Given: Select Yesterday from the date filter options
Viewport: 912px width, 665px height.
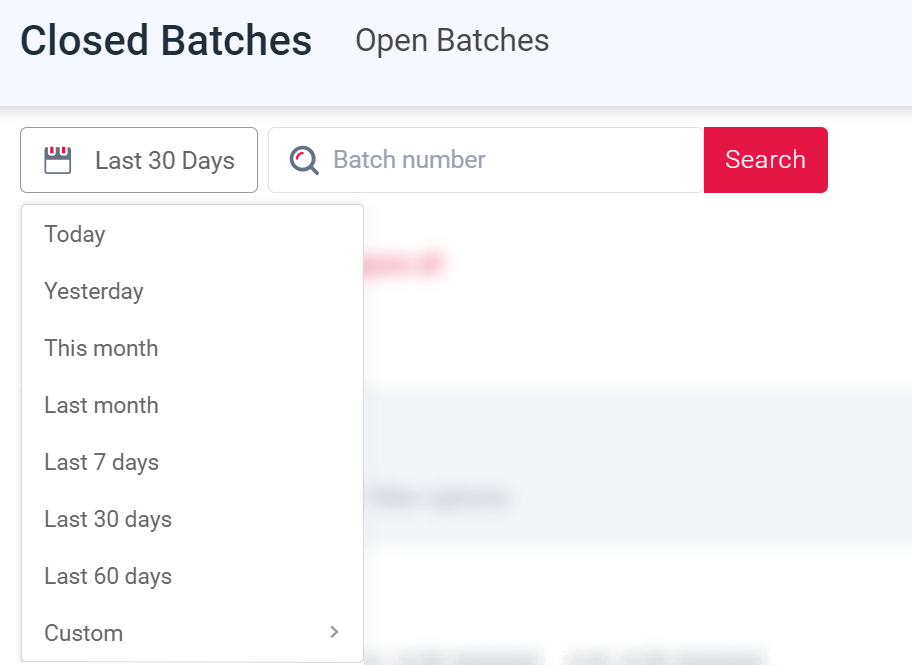Looking at the screenshot, I should pos(94,291).
